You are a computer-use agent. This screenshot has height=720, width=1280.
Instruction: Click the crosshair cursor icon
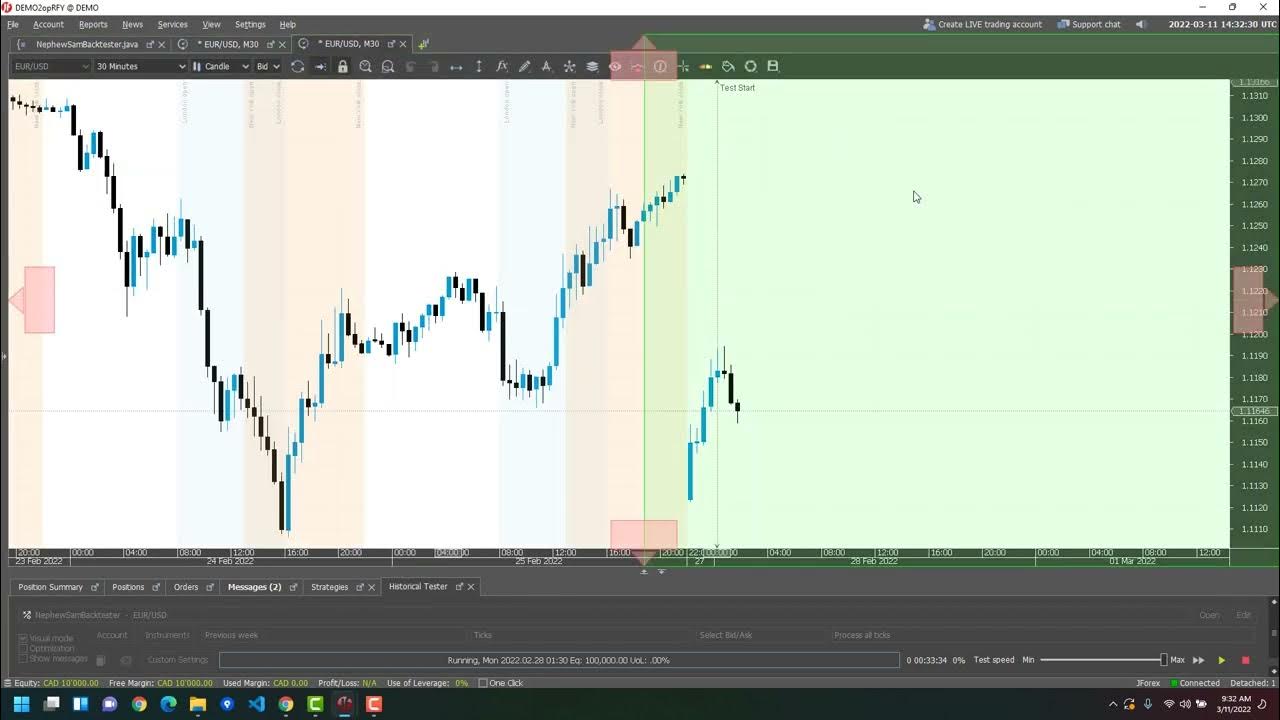(x=683, y=66)
